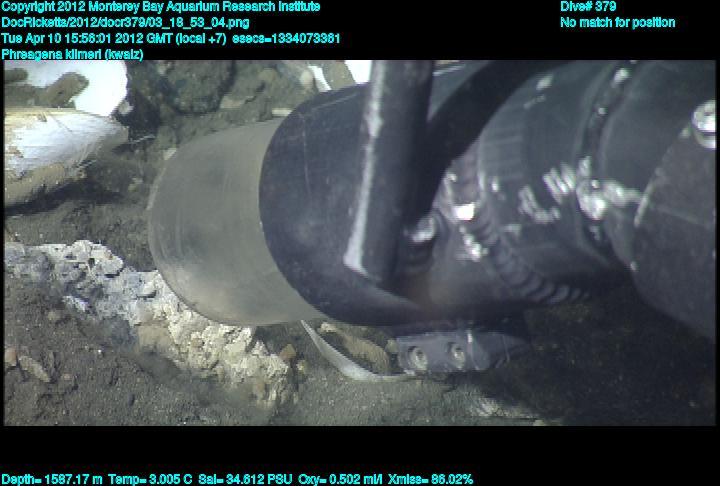Click the Sal= 34.612 PSU reading
720x486 pixels.
click(245, 480)
